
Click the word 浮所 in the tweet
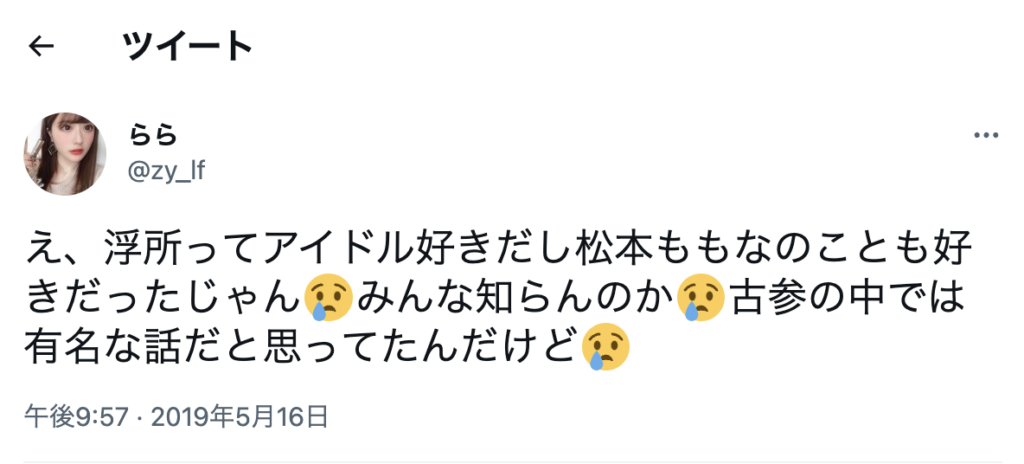142,247
